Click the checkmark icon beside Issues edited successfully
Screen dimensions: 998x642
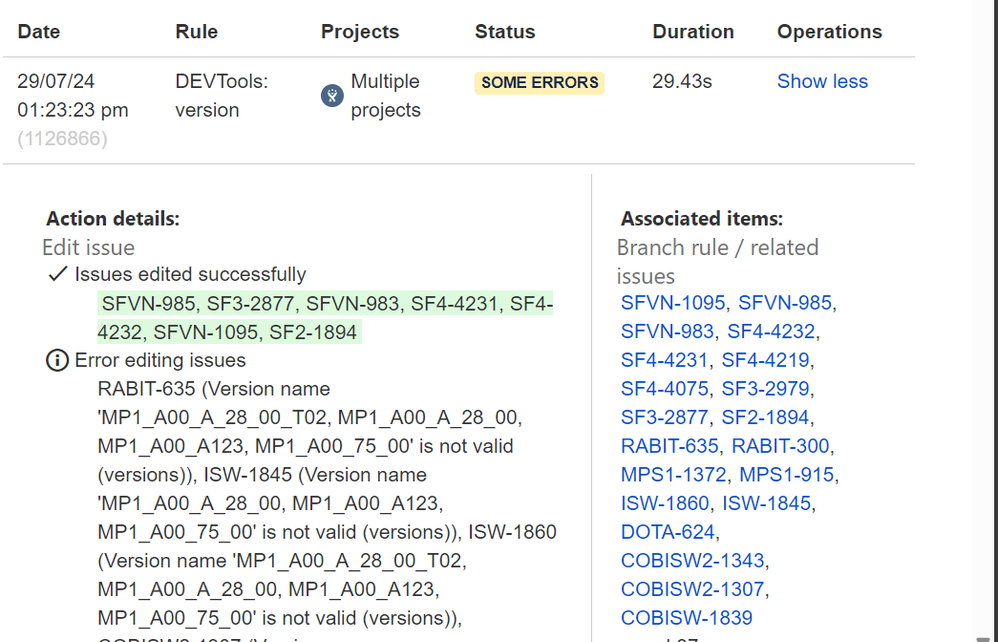click(x=58, y=274)
